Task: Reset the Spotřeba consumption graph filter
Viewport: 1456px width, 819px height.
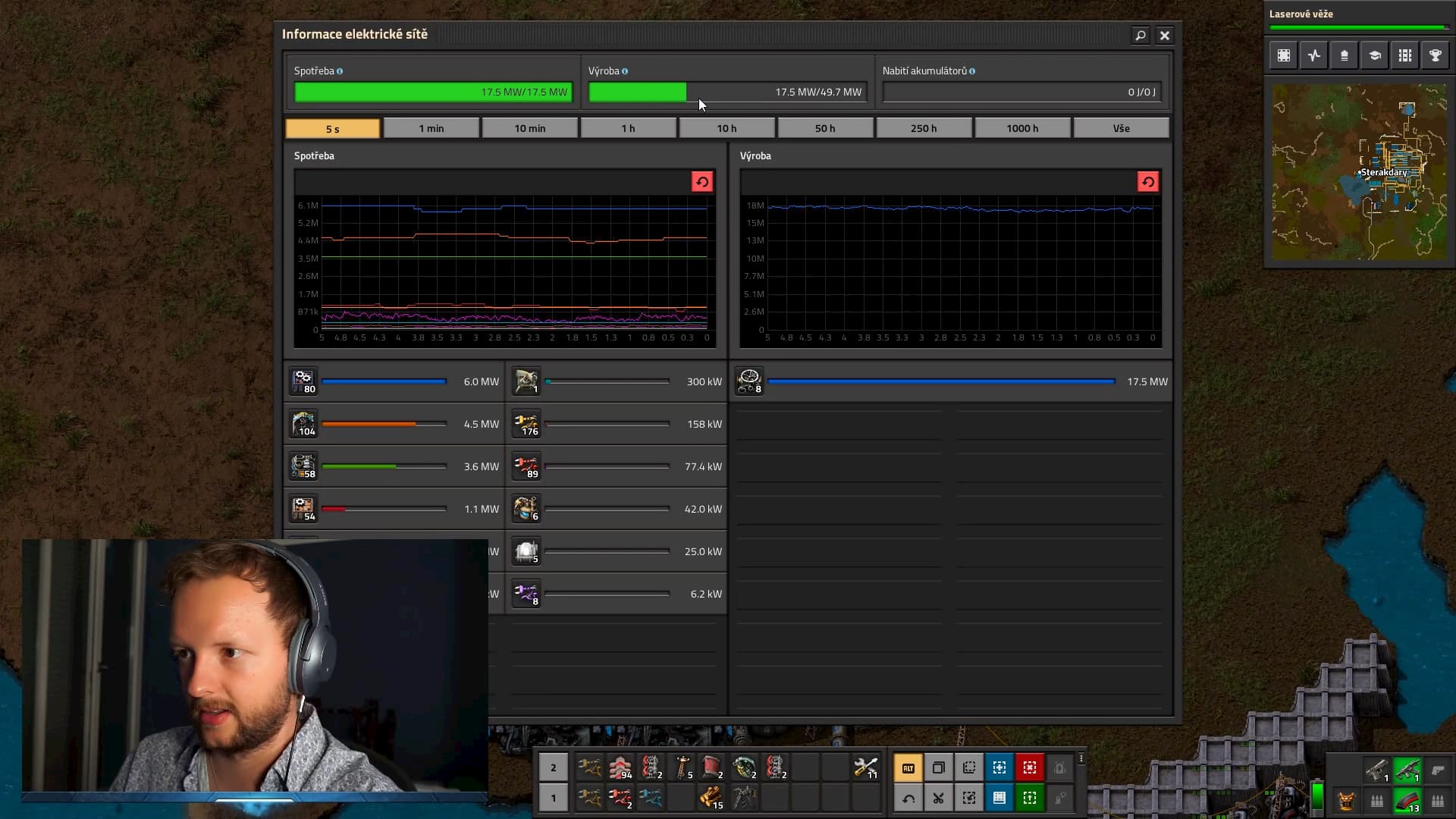Action: (702, 182)
